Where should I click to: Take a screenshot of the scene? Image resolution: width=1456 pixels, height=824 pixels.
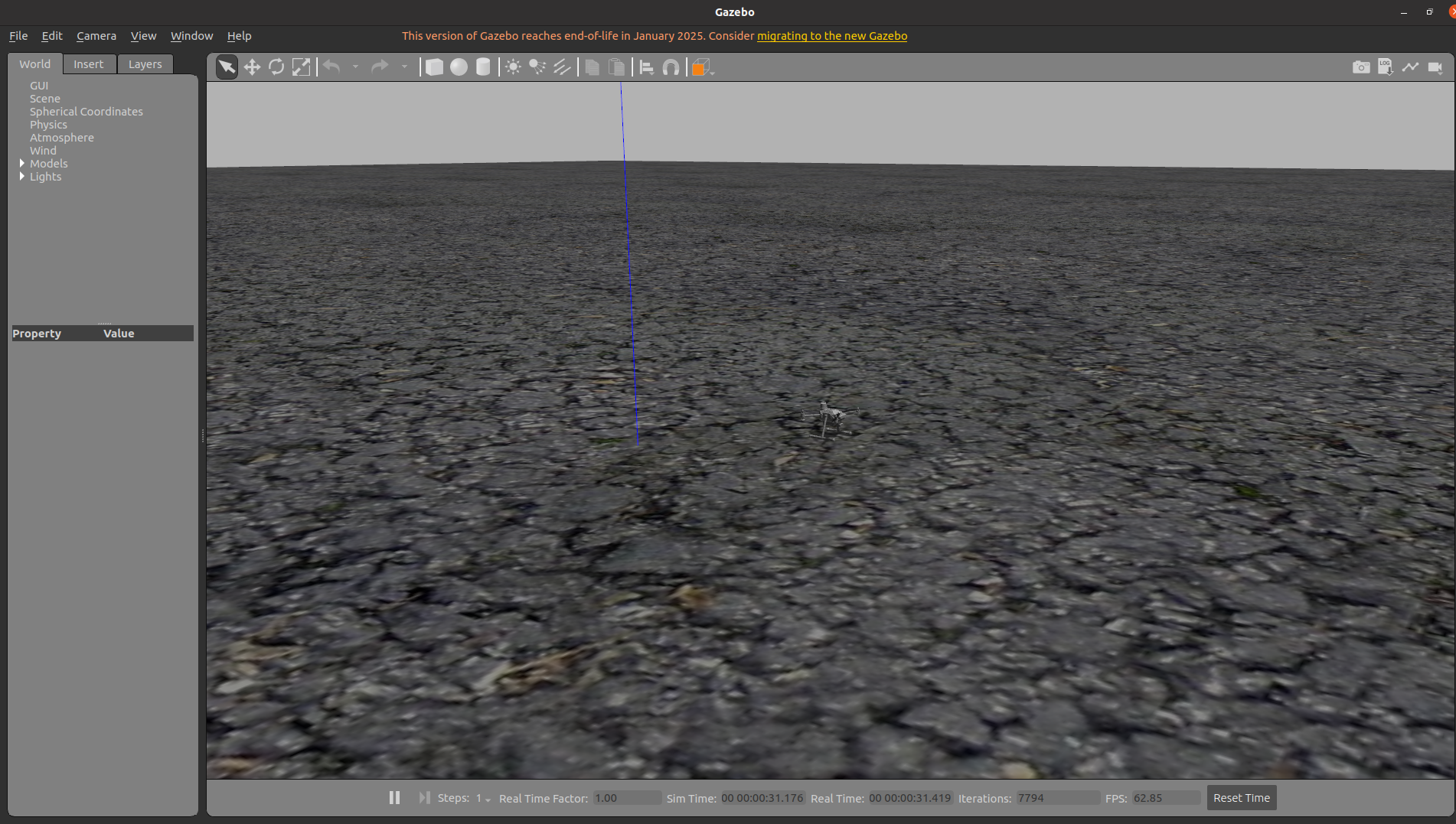1361,67
